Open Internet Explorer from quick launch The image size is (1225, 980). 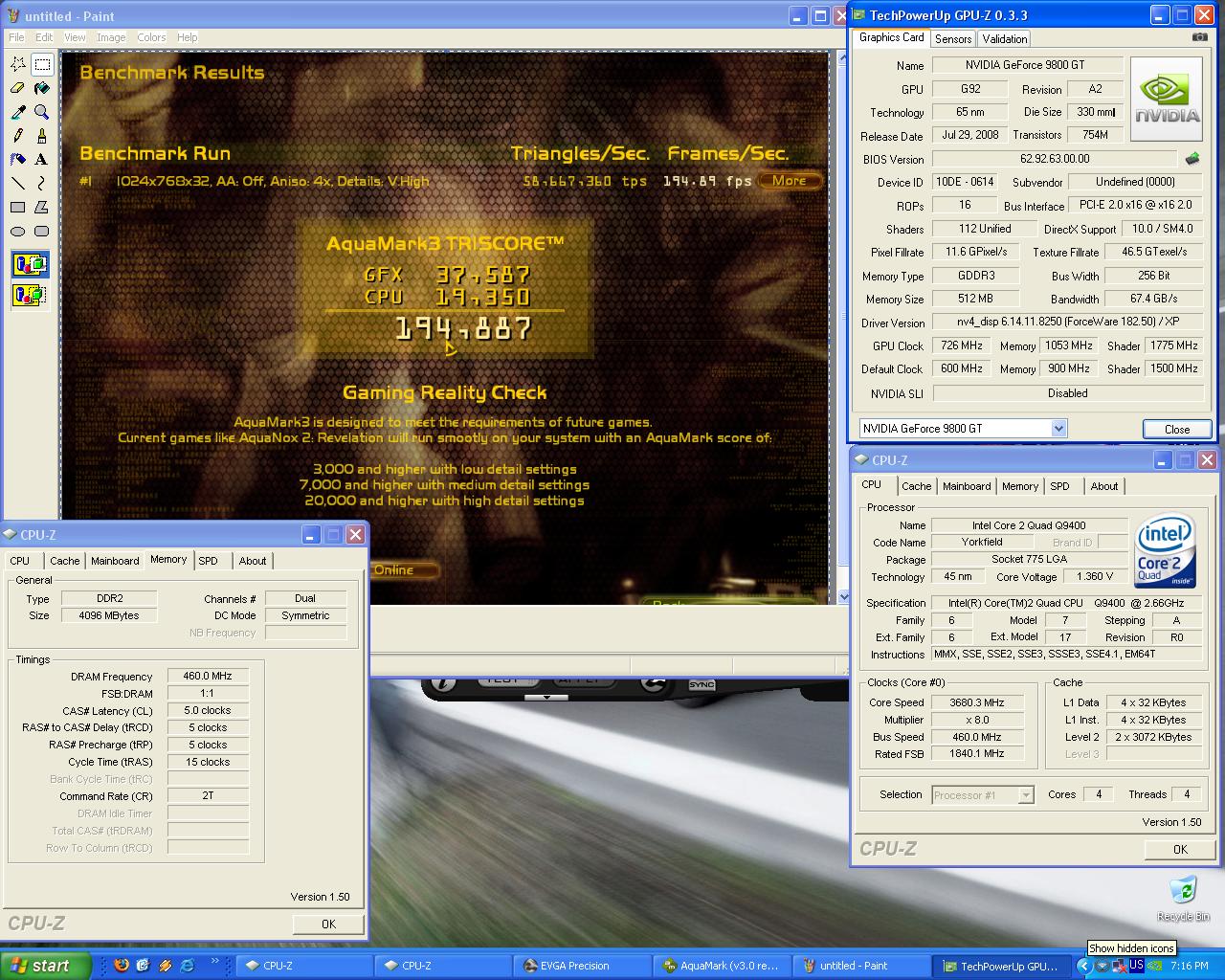tap(188, 965)
